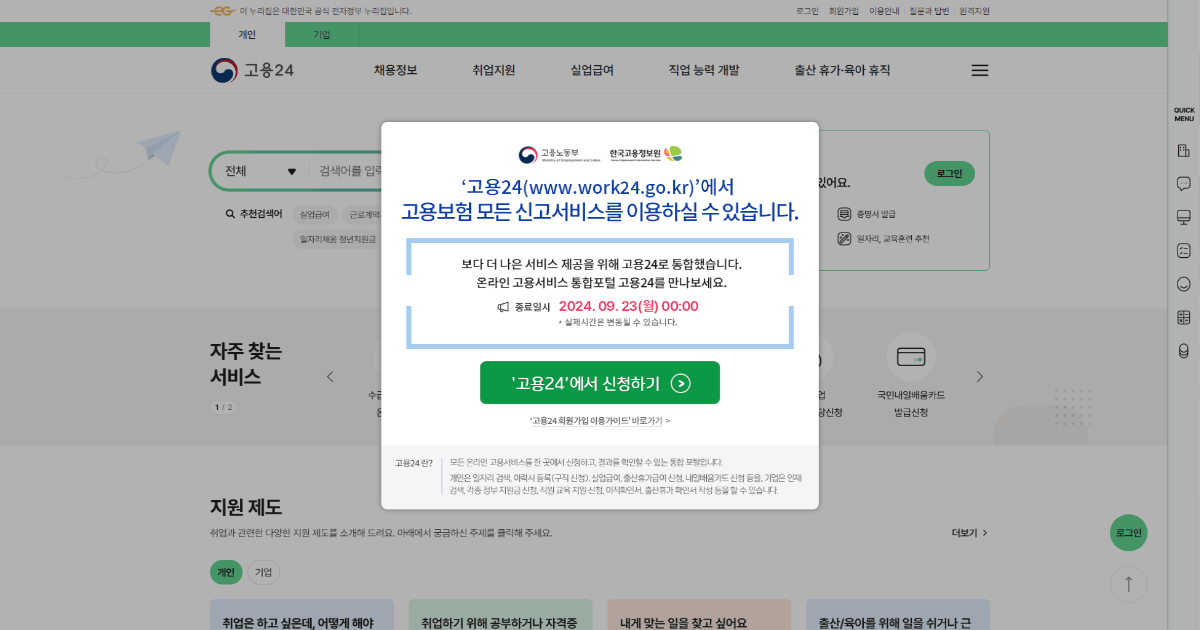
Task: Click the 증명서 발급 link text
Action: coord(876,214)
